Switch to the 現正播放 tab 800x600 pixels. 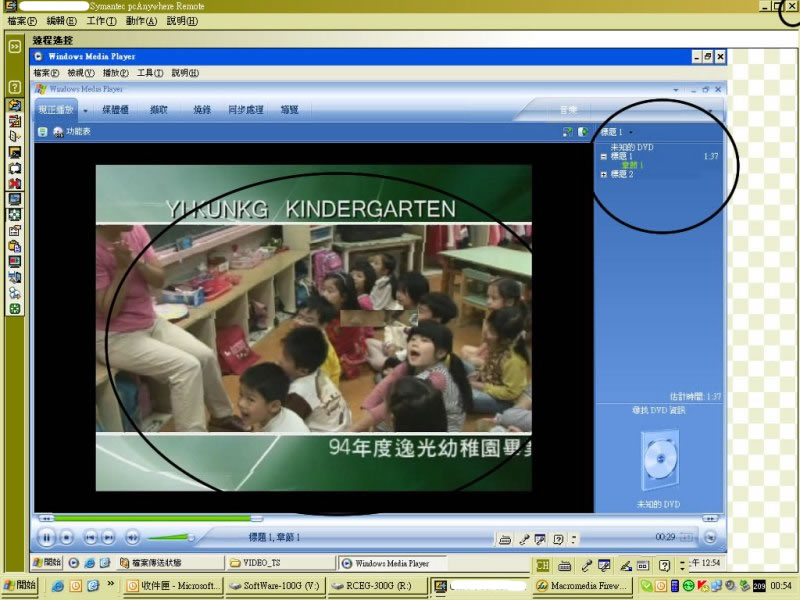56,110
